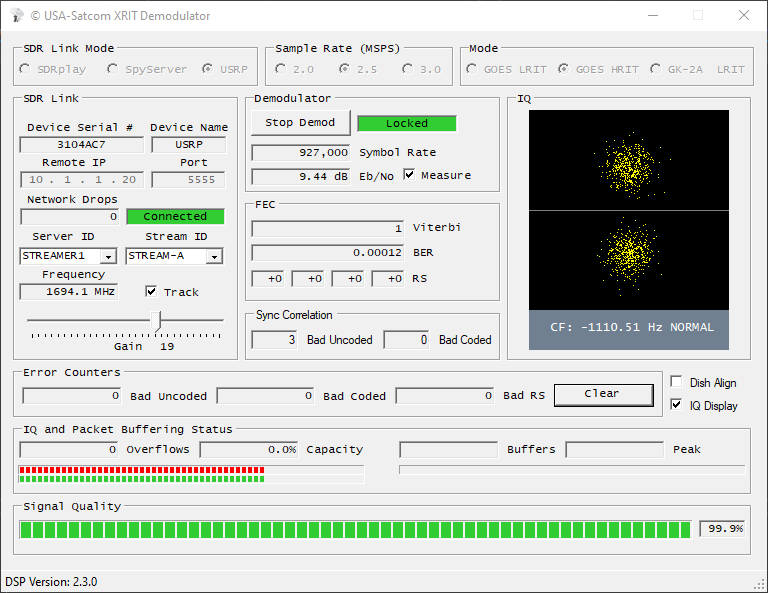The image size is (768, 593).
Task: Click the BER value field 0.00012
Action: click(x=328, y=253)
